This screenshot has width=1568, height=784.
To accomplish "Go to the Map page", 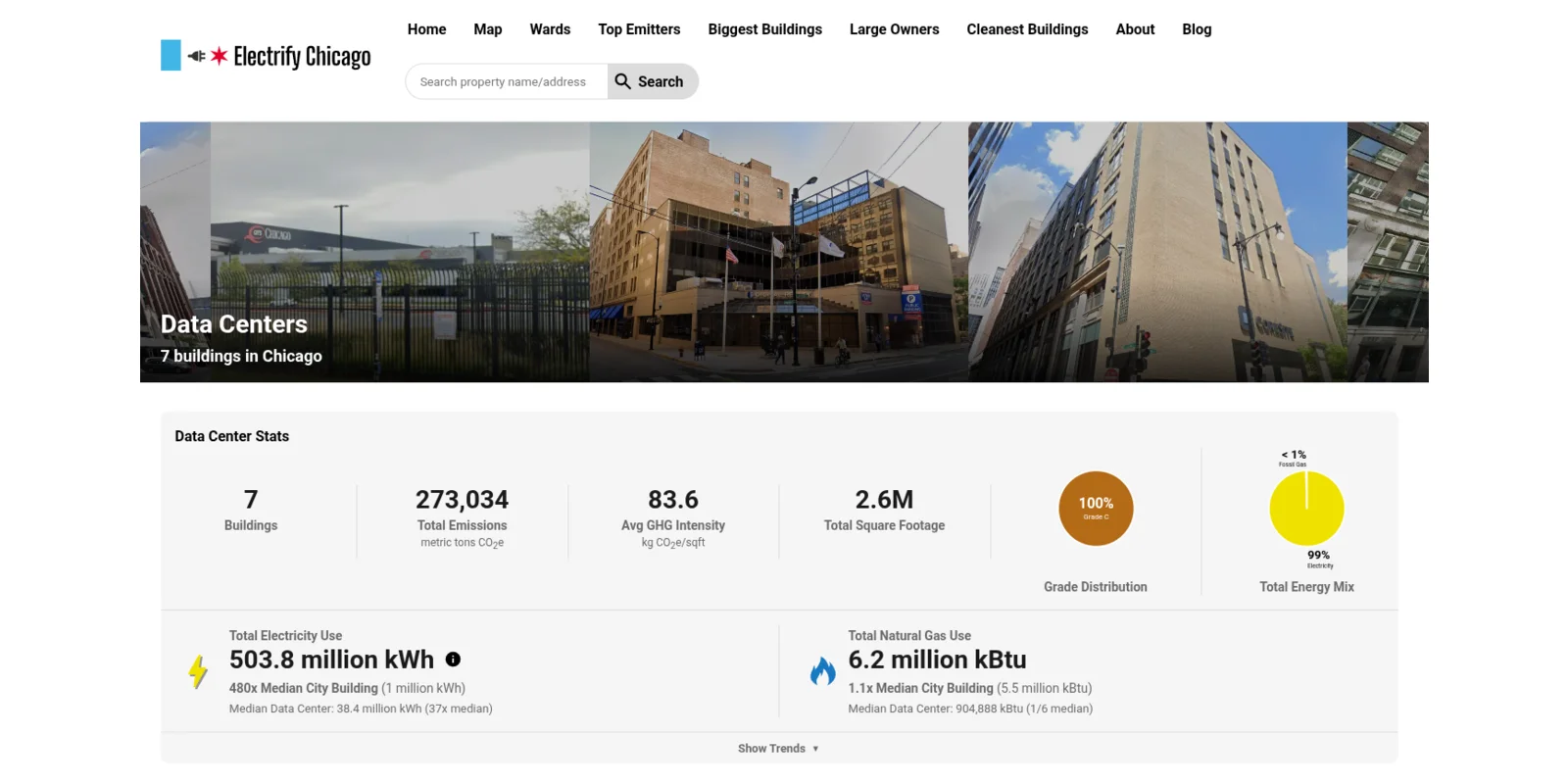I will pos(487,29).
